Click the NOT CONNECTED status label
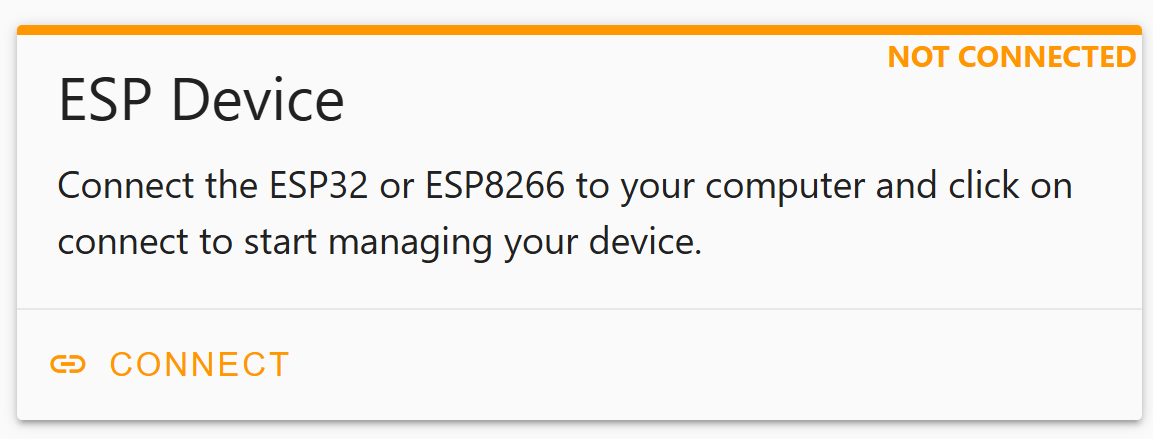Image resolution: width=1153 pixels, height=439 pixels. pyautogui.click(x=1012, y=57)
